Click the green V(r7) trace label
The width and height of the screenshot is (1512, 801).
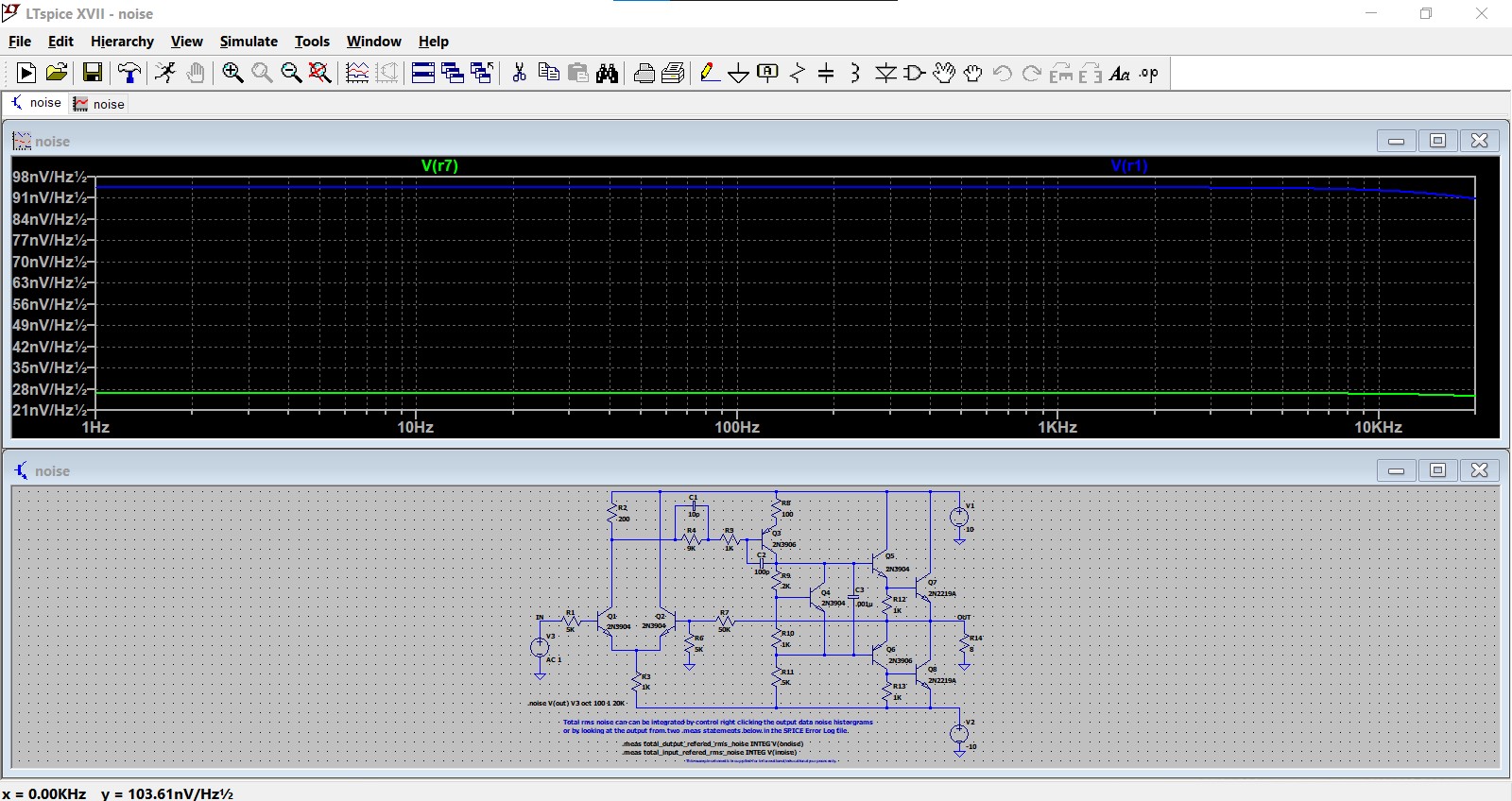tap(439, 165)
